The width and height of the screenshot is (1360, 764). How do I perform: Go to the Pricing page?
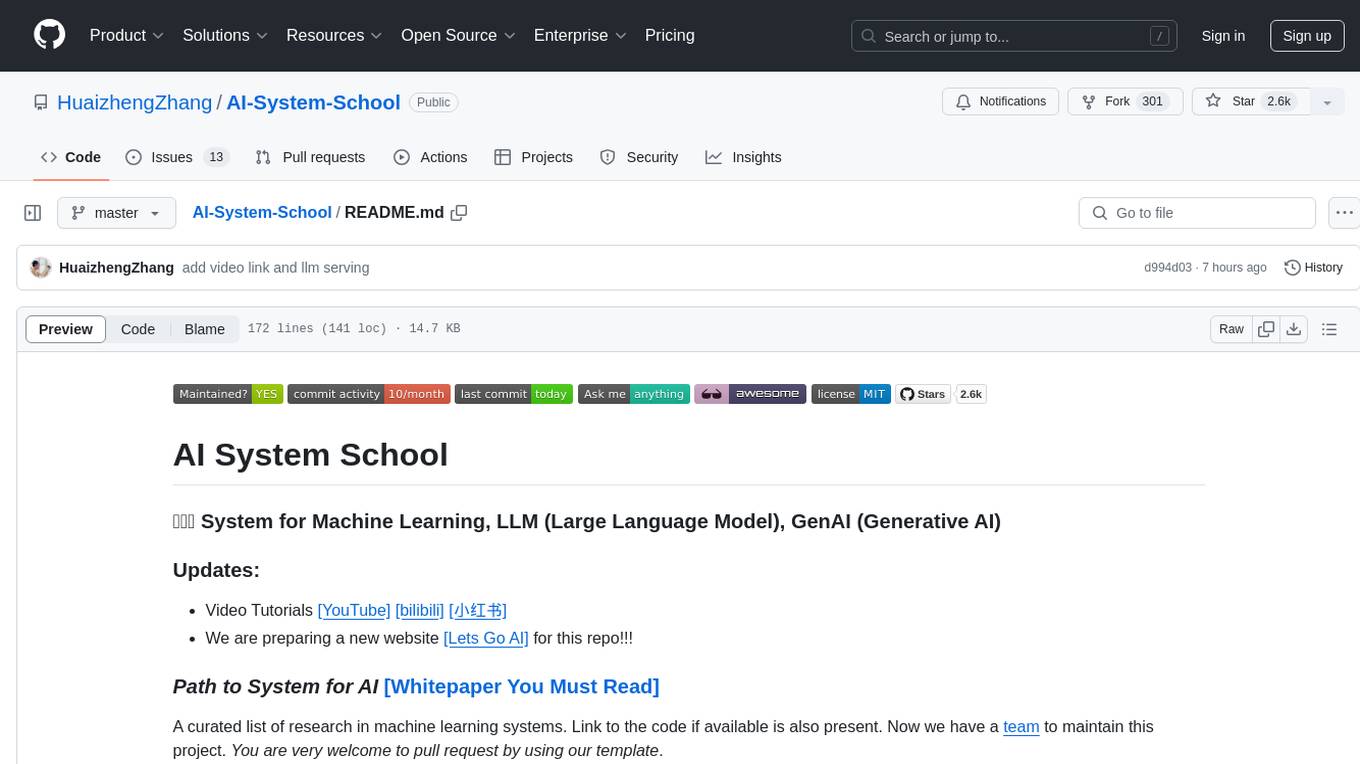tap(670, 35)
